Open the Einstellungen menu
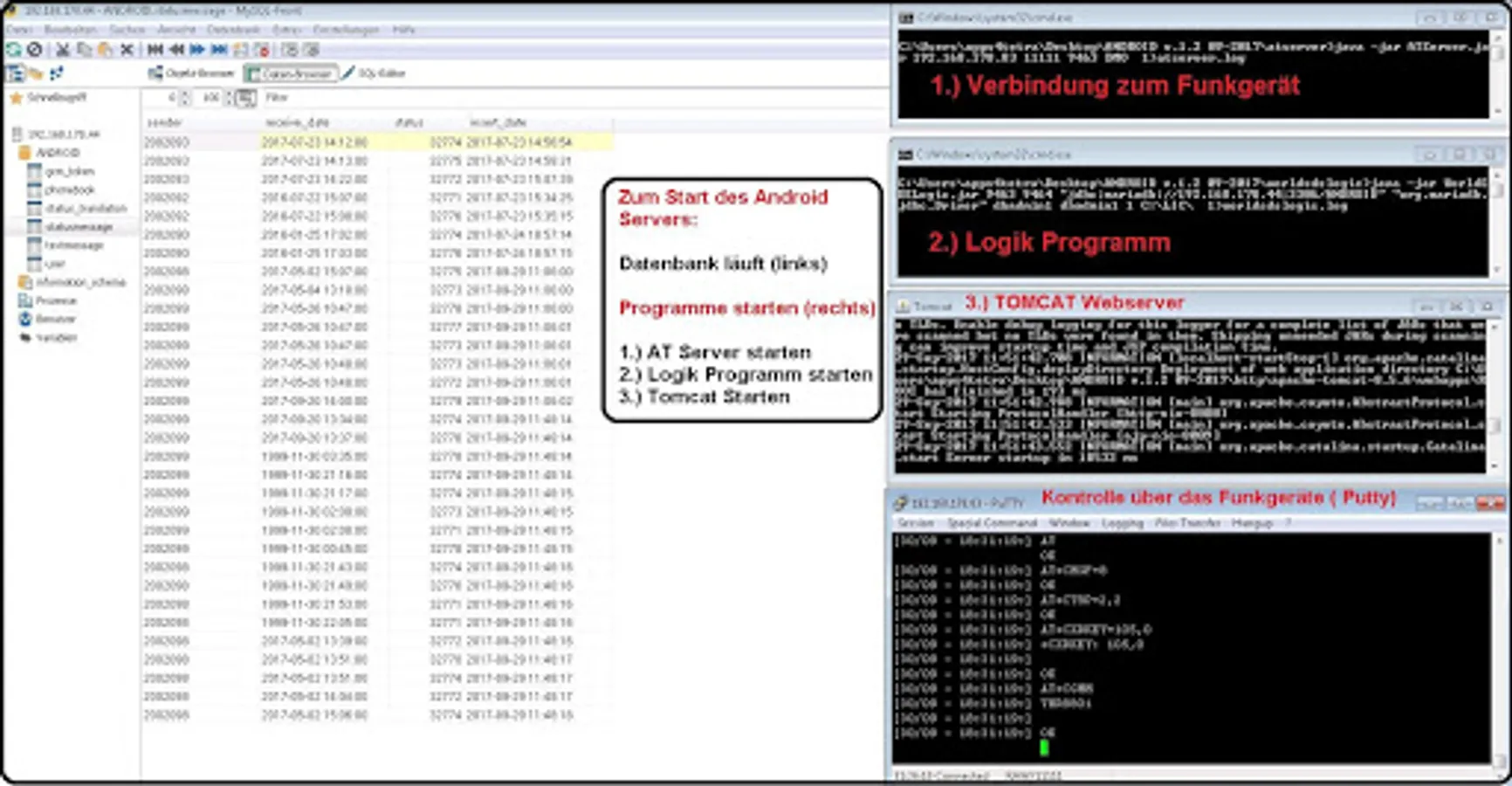This screenshot has width=1512, height=786. [x=346, y=30]
